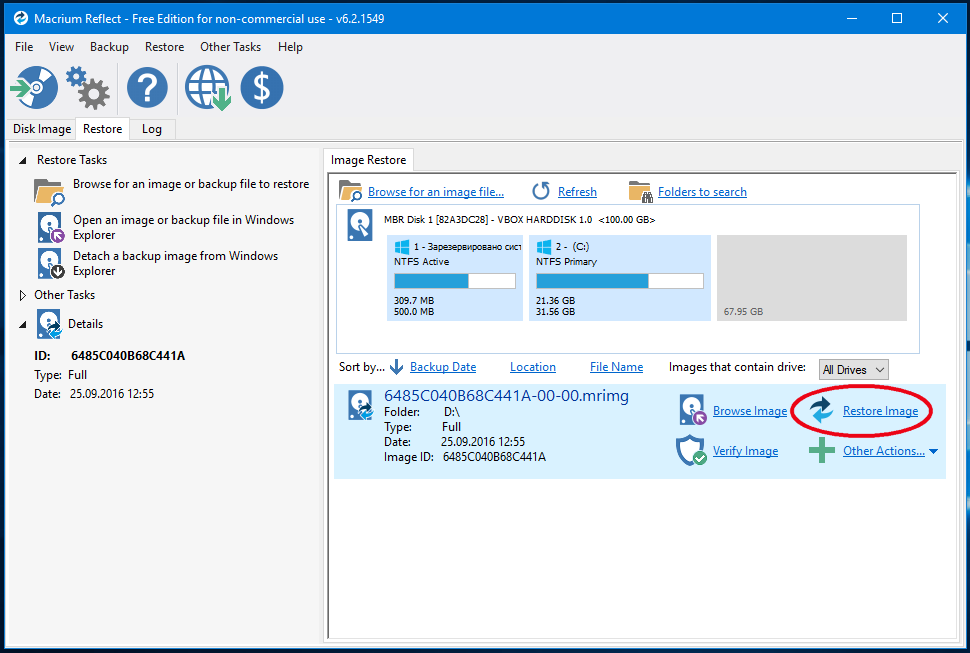The height and width of the screenshot is (653, 970).
Task: Sort by Backup Date link
Action: [x=443, y=367]
